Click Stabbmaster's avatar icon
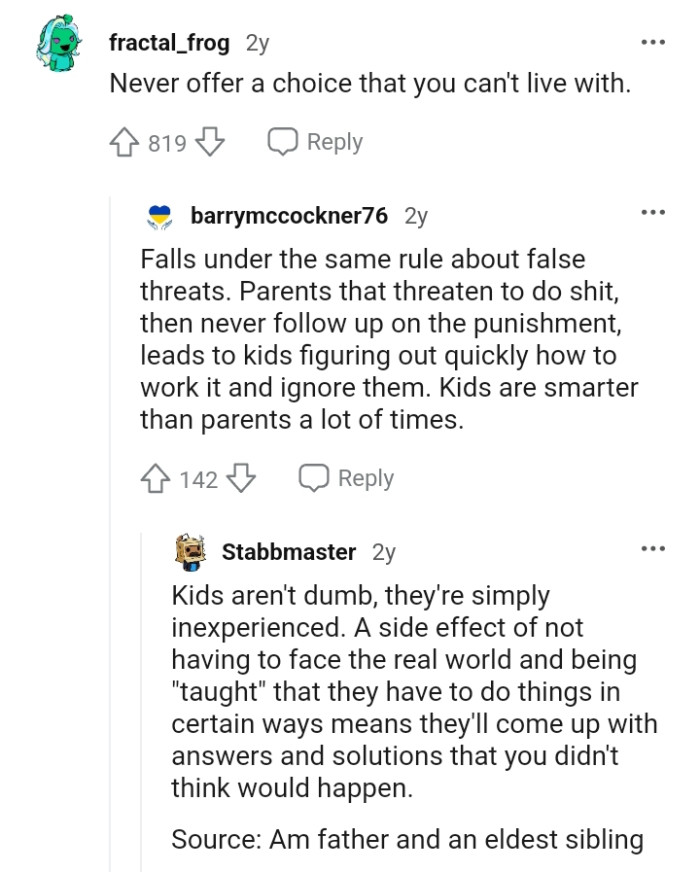The width and height of the screenshot is (700, 872). pos(189,551)
